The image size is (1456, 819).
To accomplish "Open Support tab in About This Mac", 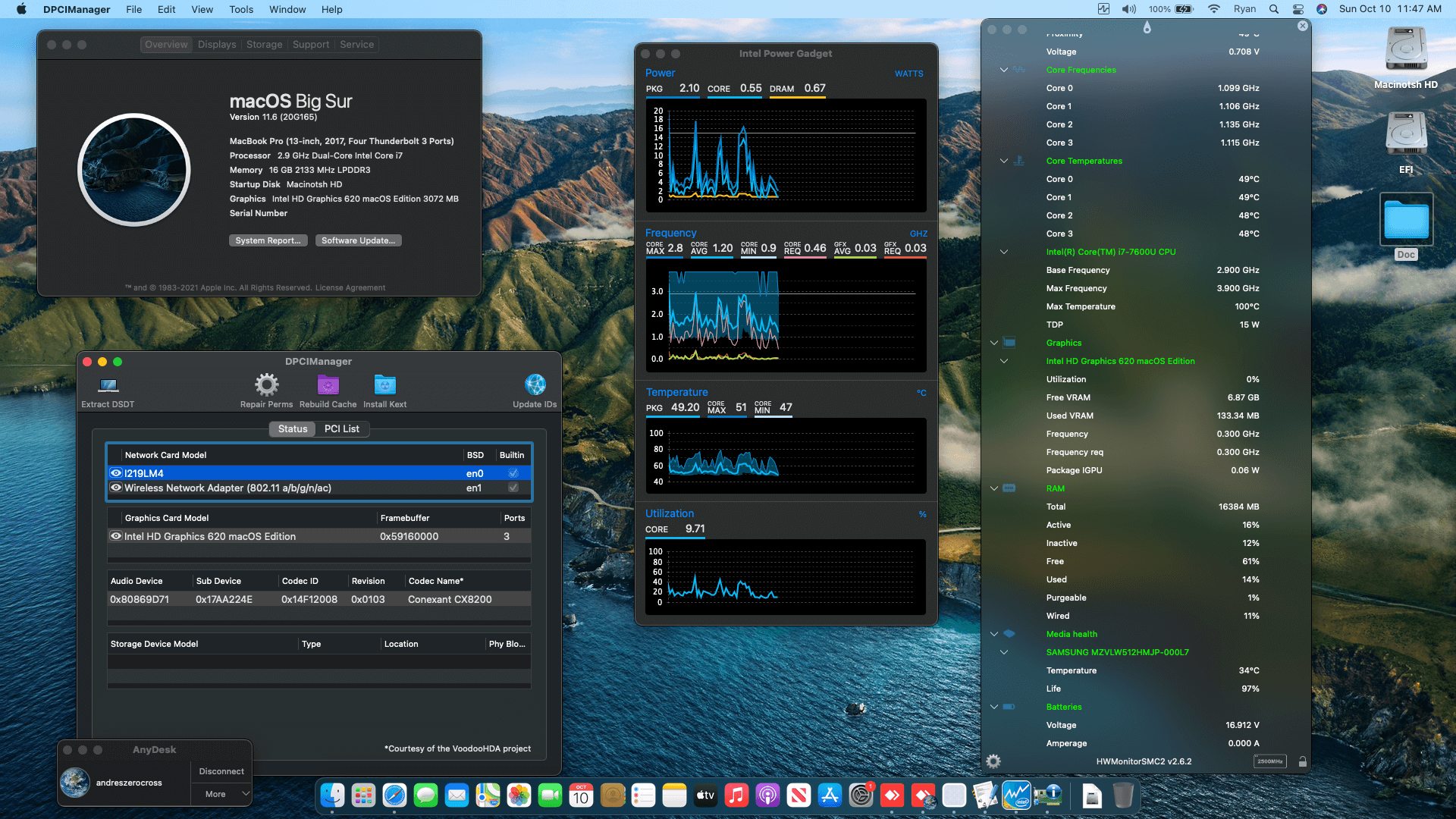I will (x=311, y=45).
